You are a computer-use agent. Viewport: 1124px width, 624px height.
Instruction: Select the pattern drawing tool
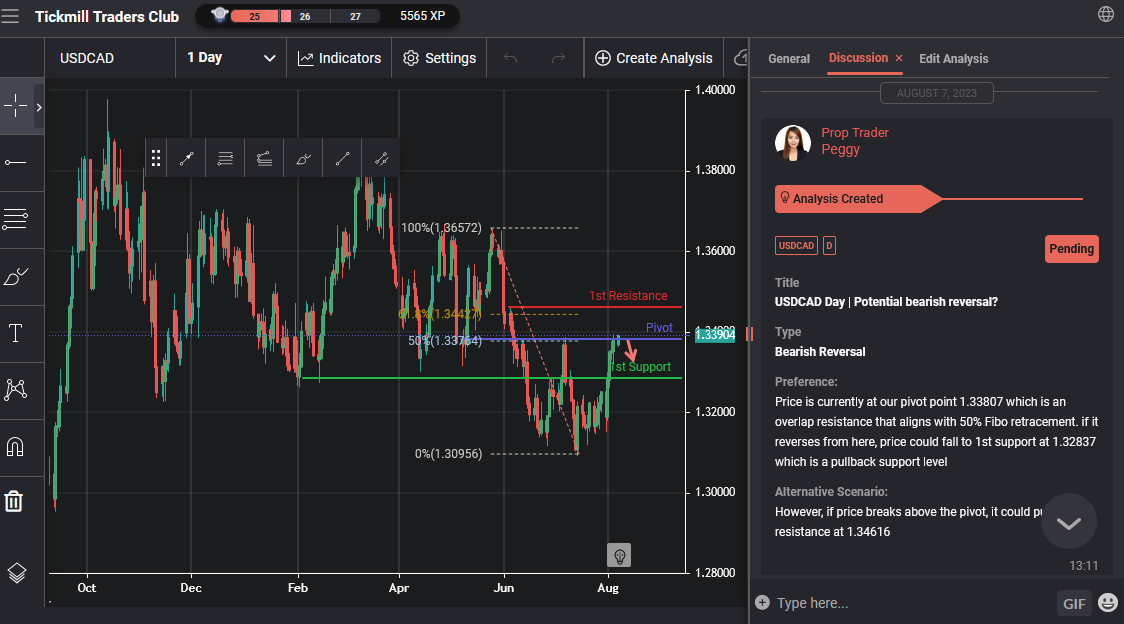click(15, 389)
